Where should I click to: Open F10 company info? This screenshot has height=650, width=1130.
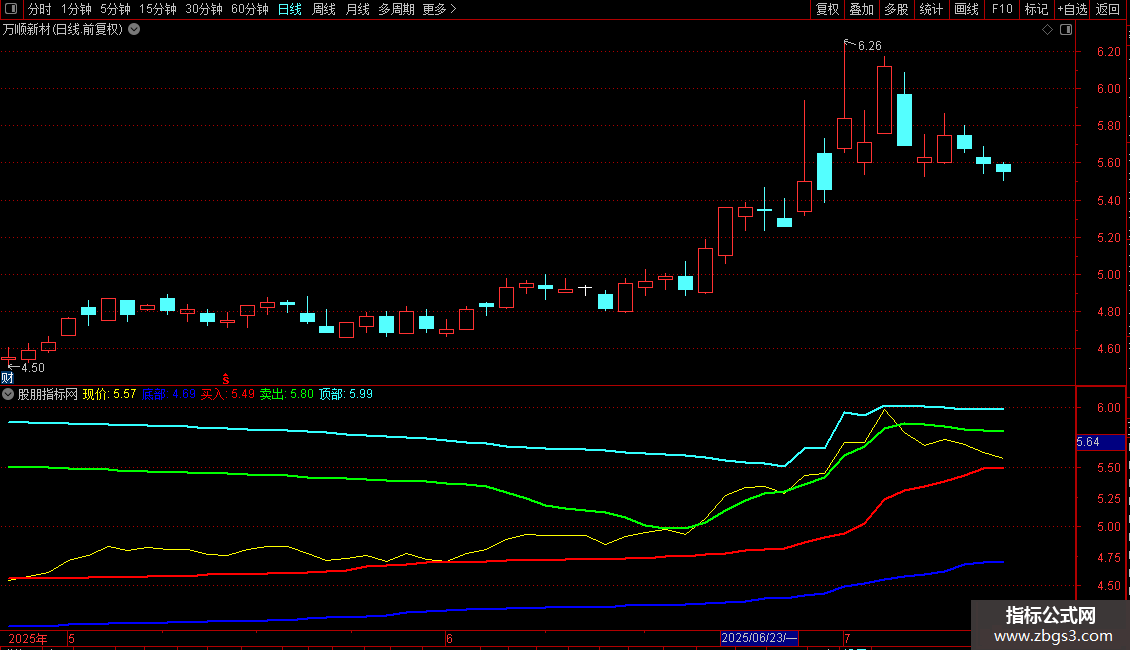(1002, 9)
